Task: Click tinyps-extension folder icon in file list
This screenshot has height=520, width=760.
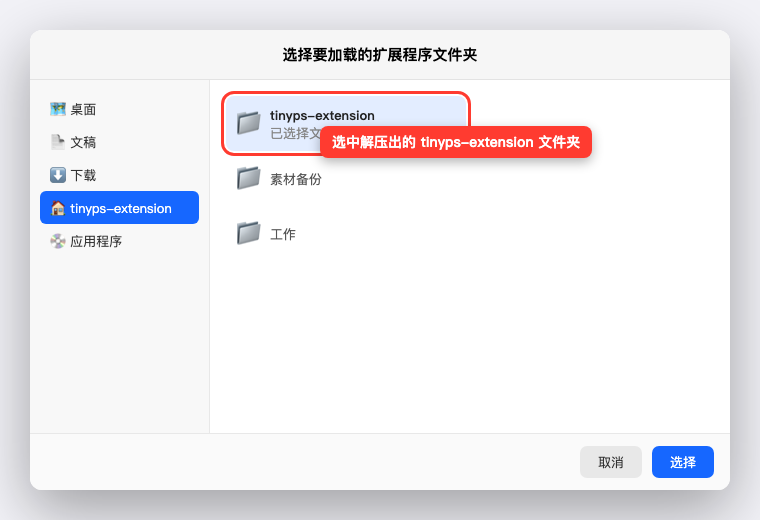Action: [249, 123]
